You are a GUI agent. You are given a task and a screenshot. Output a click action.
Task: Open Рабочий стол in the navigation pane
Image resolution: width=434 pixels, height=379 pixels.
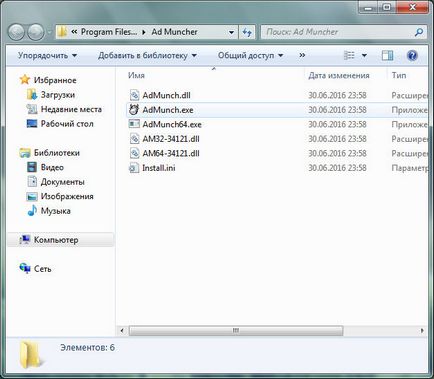[67, 124]
